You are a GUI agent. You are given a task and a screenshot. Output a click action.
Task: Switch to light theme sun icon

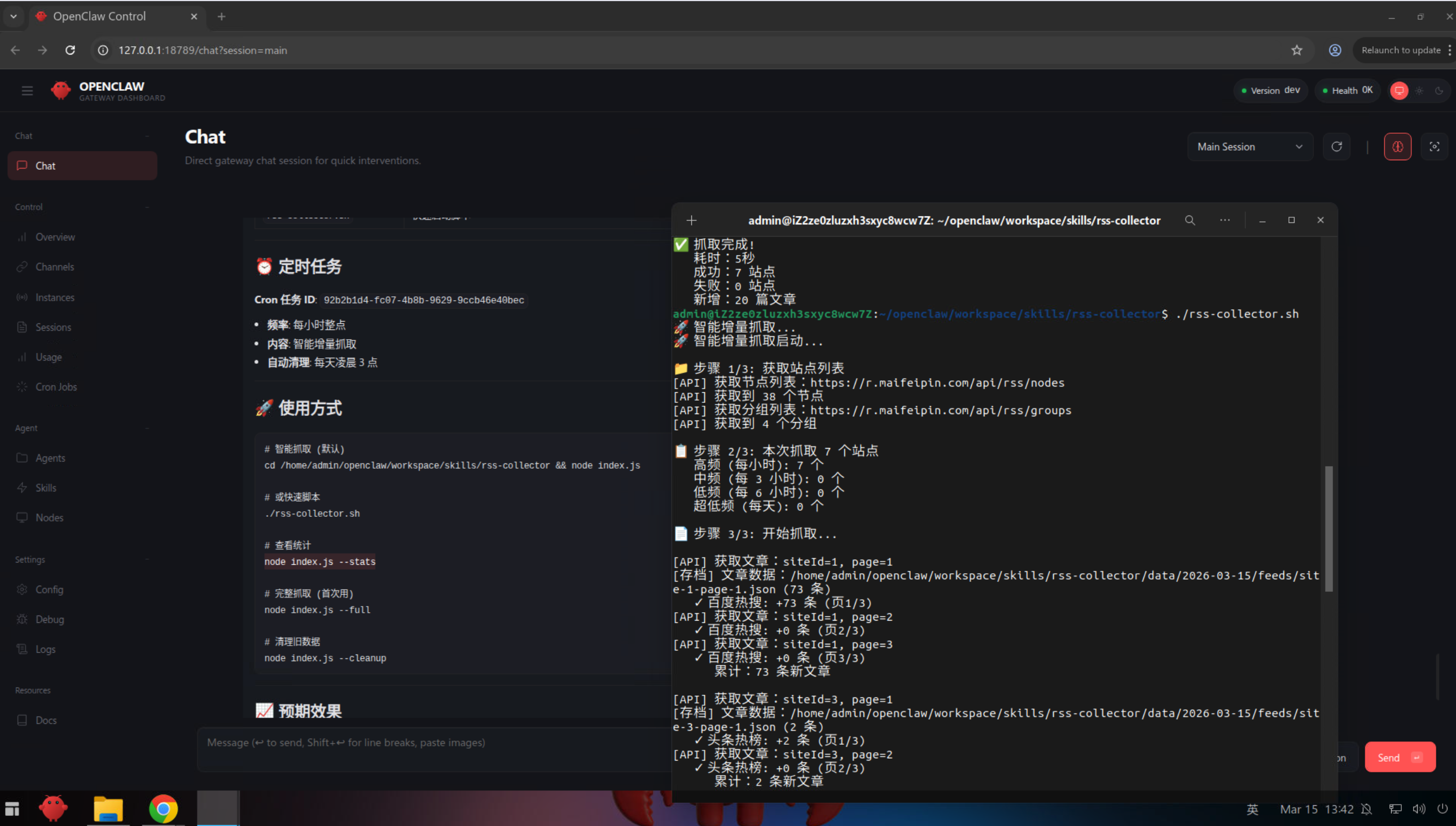click(x=1419, y=91)
